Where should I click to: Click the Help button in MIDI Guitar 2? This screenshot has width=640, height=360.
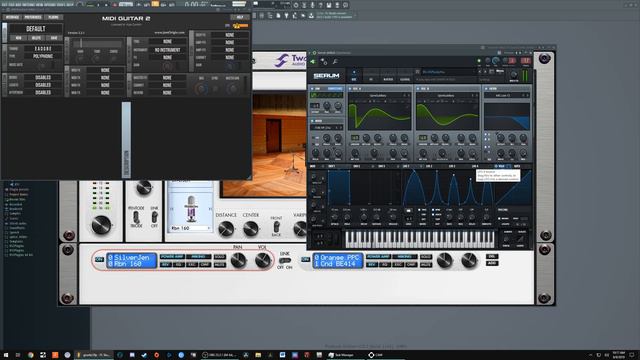pos(240,17)
